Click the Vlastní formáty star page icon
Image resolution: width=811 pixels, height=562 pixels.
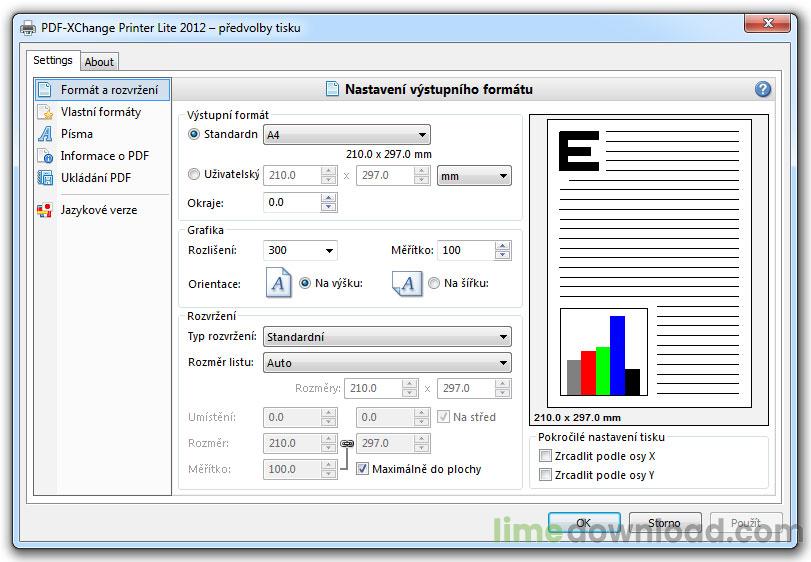tap(45, 112)
